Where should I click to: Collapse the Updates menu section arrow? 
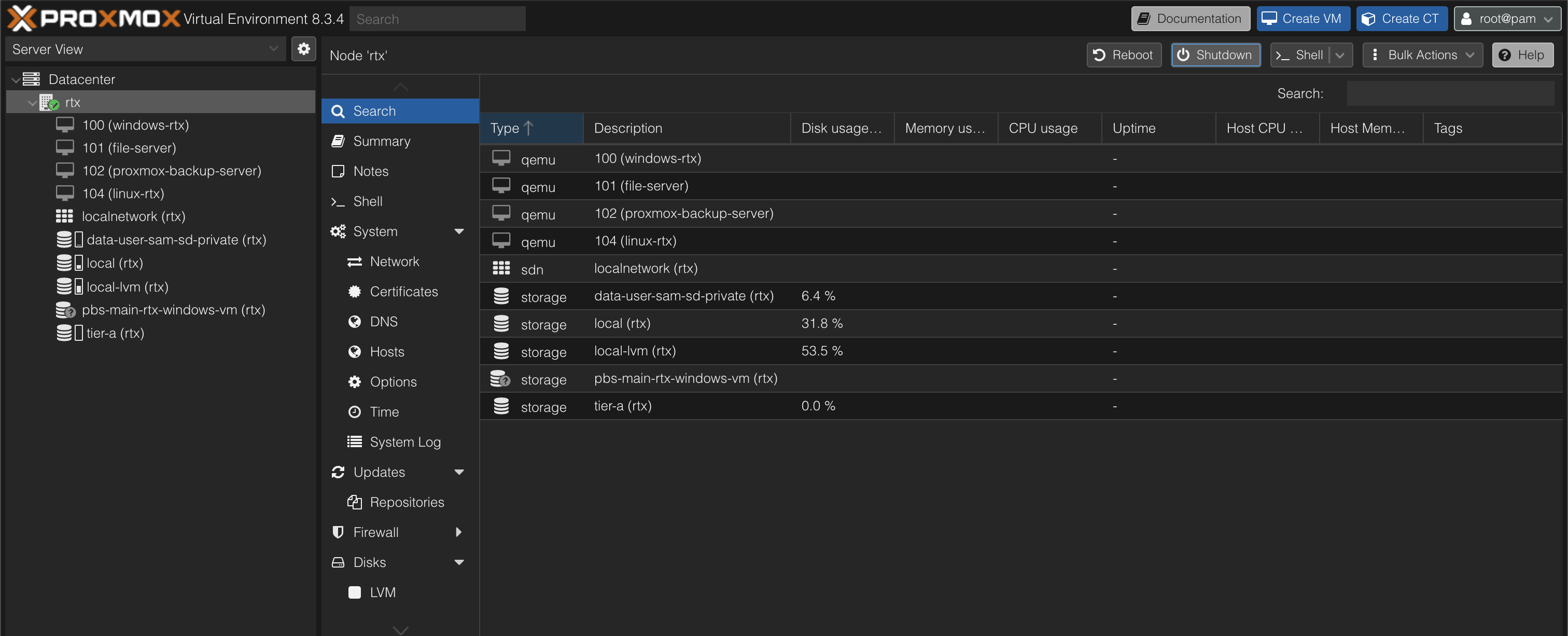point(459,472)
